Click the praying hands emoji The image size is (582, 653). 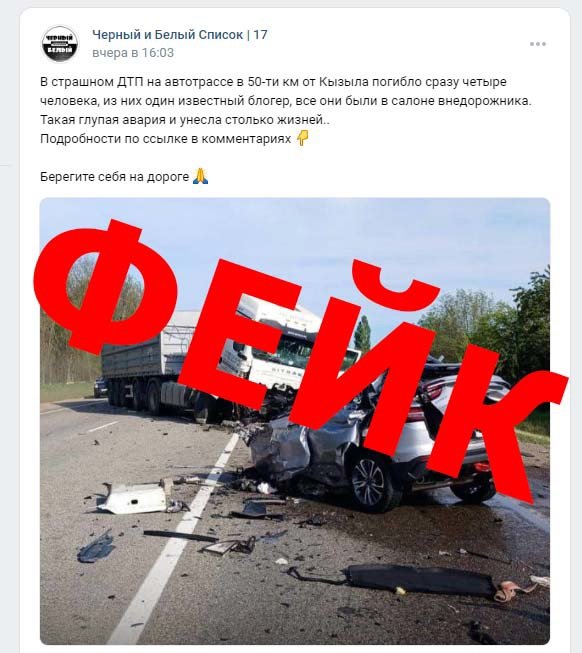coord(200,176)
